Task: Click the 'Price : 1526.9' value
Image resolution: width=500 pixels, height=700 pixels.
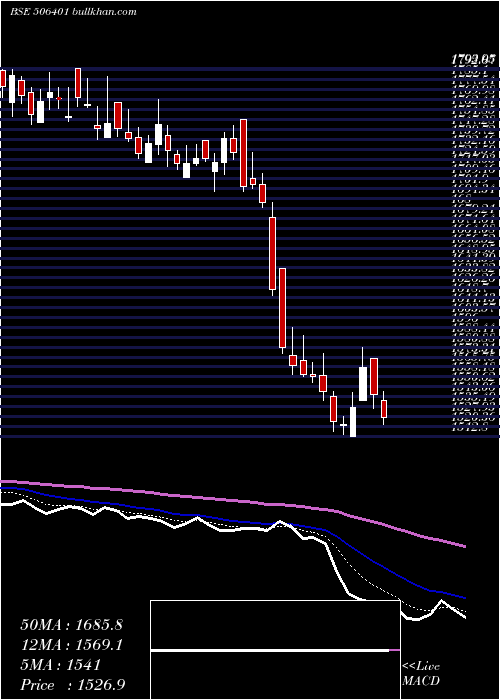Action: pos(73,685)
